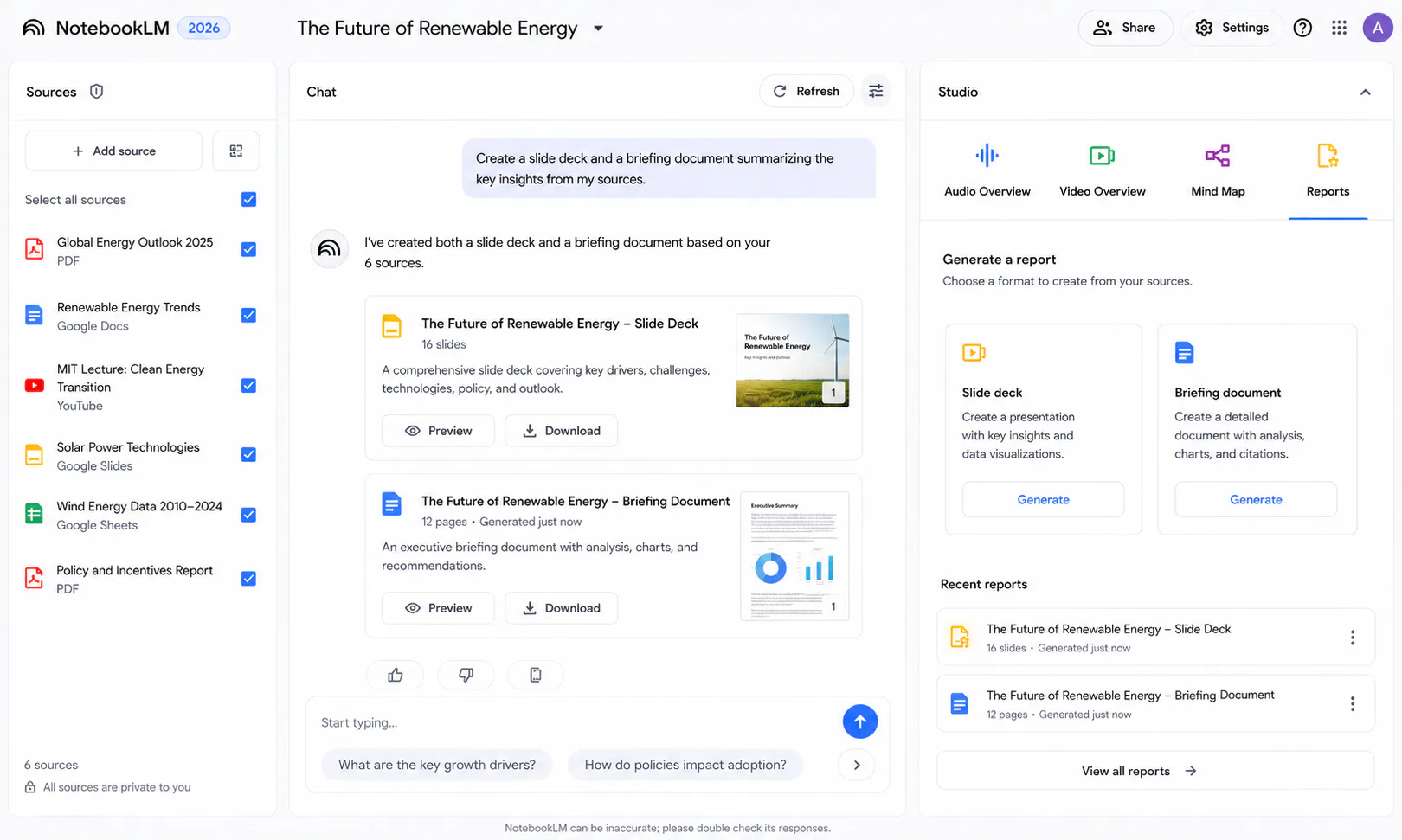Click the Briefing document card icon
Viewport: 1402px width, 840px height.
coord(1185,353)
